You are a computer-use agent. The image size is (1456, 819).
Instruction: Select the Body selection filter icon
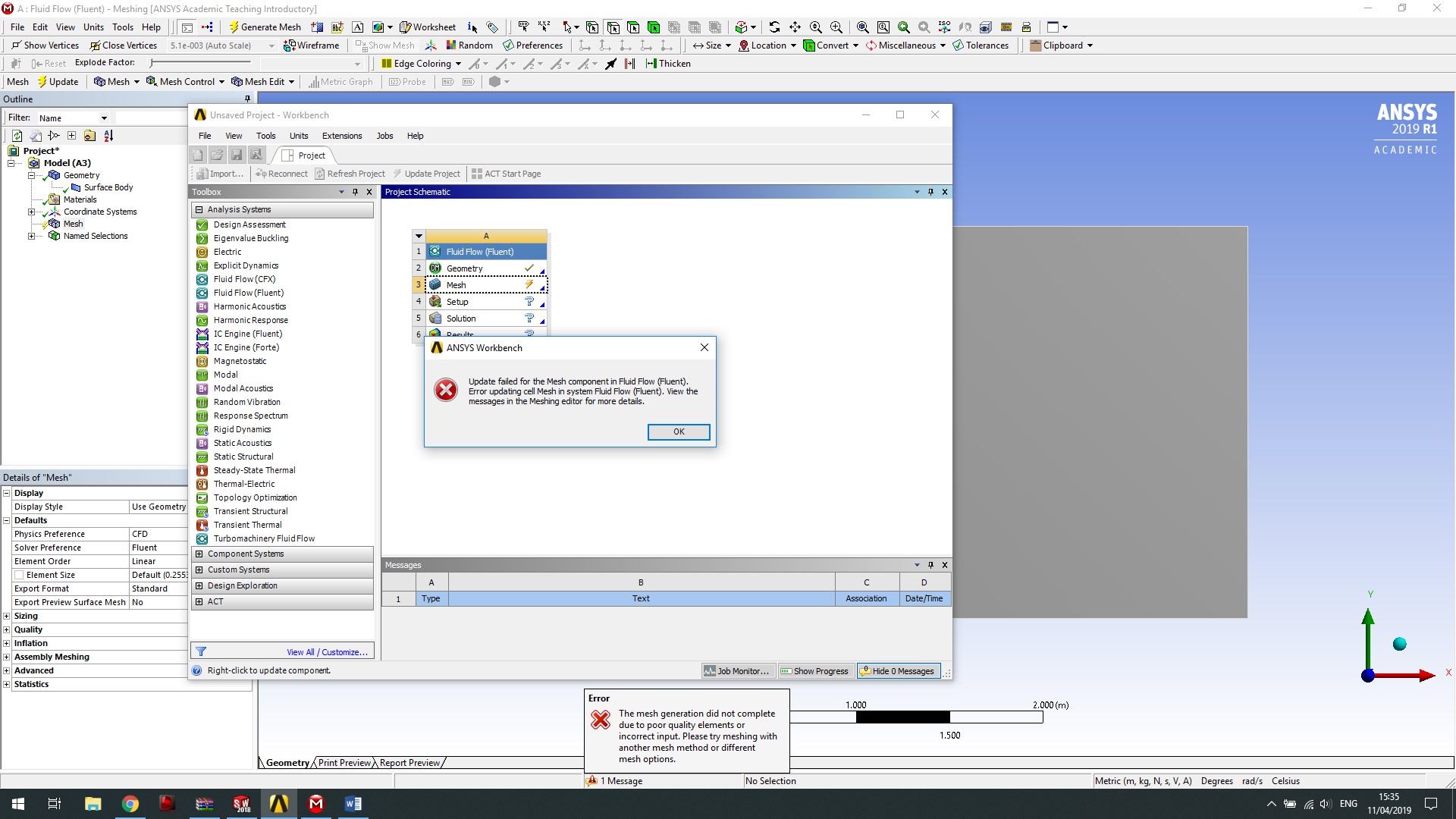click(654, 27)
